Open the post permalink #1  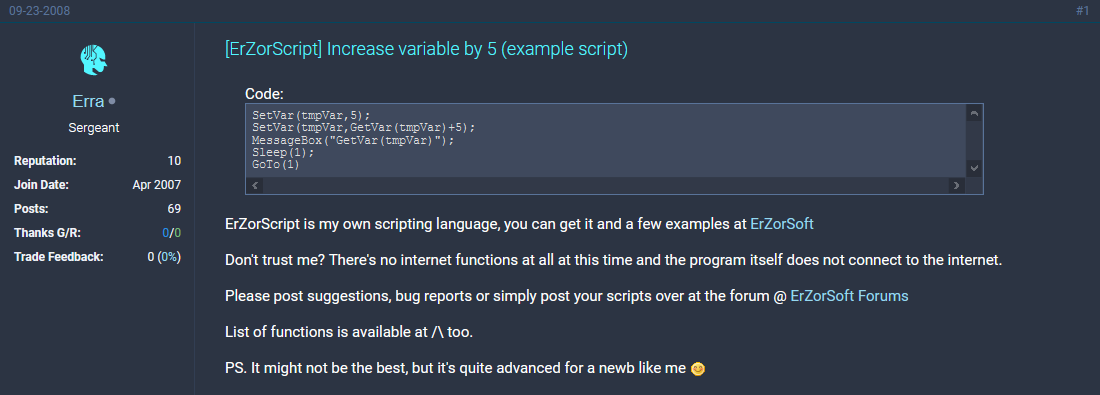point(1082,11)
